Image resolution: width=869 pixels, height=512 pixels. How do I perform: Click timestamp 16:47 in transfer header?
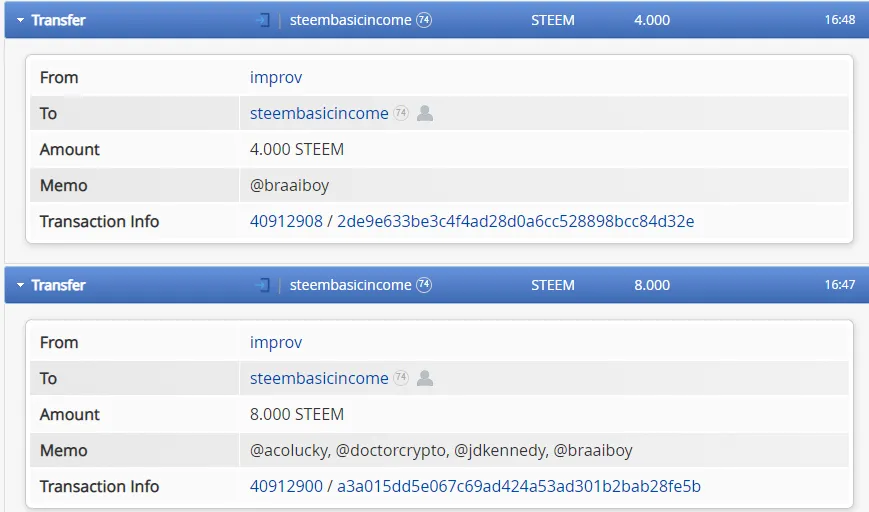pyautogui.click(x=840, y=285)
